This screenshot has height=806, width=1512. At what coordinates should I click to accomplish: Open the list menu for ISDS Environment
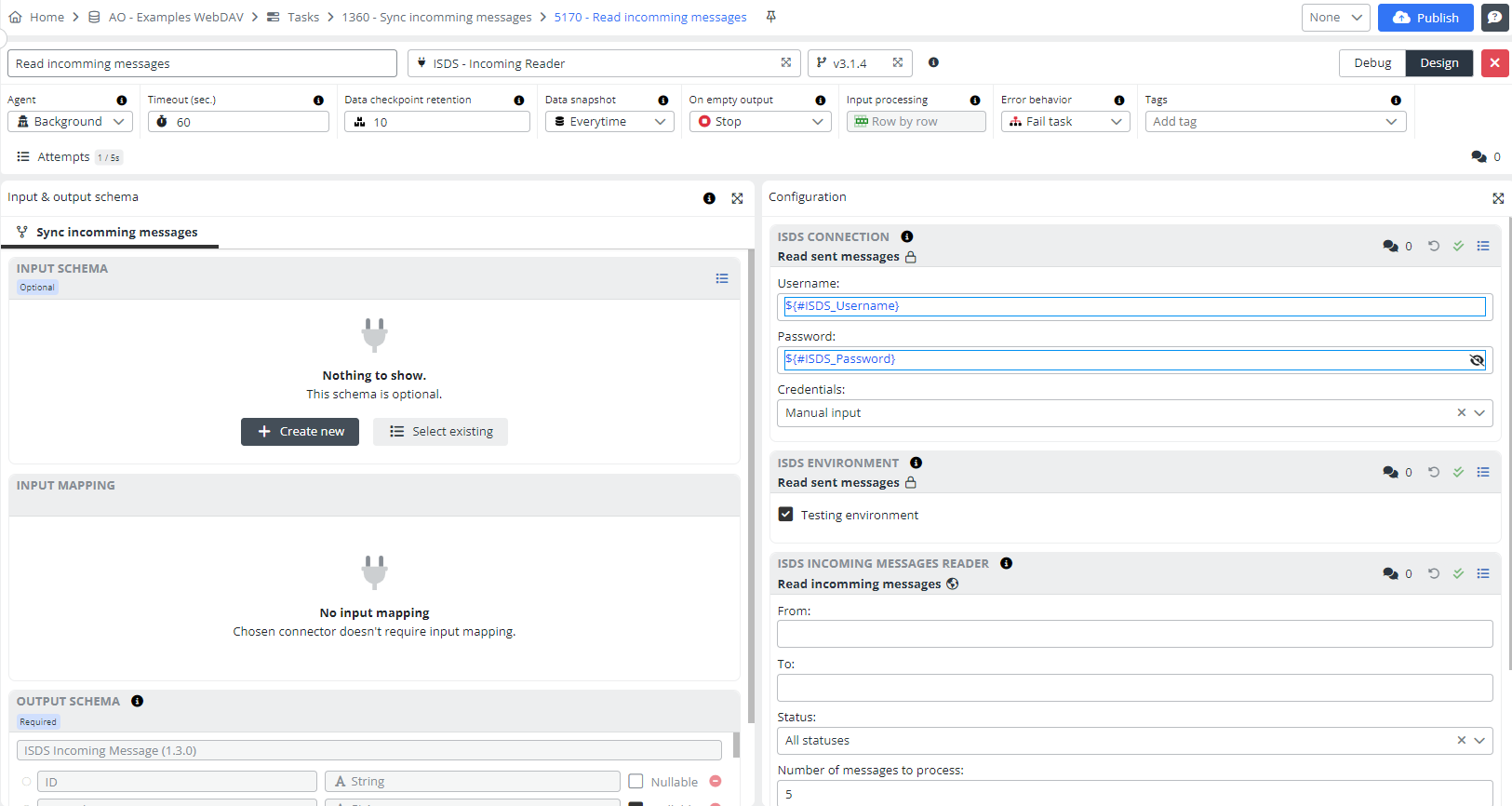(1483, 473)
